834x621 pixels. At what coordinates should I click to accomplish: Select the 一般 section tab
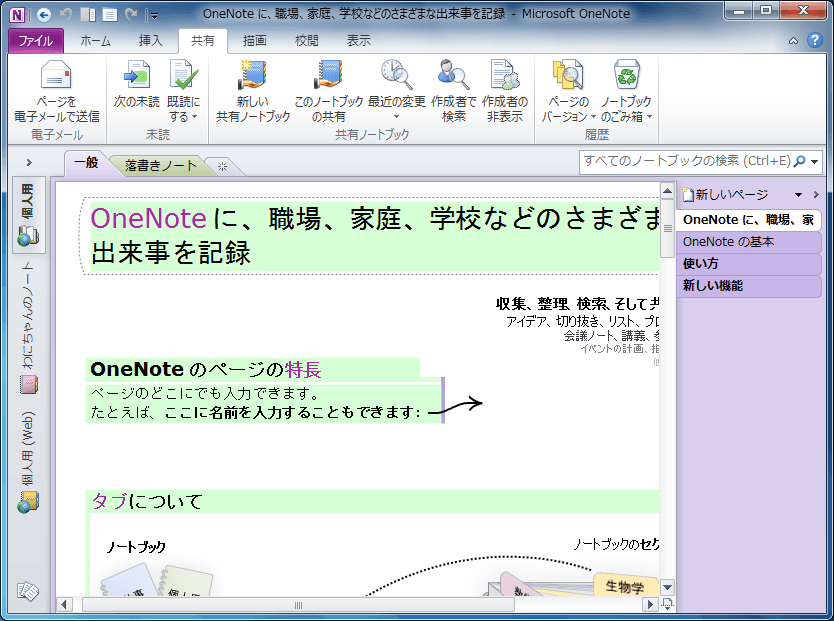click(x=87, y=163)
